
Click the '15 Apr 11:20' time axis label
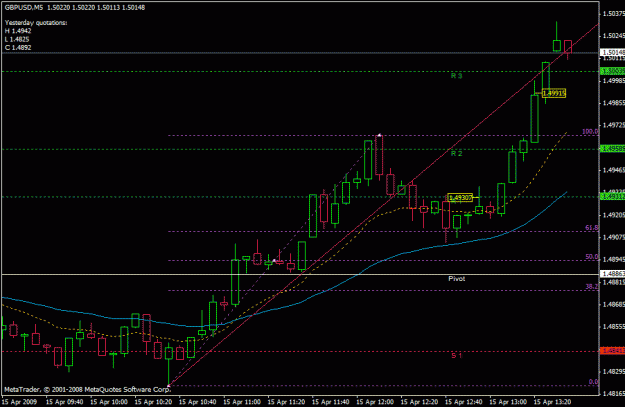tap(286, 402)
